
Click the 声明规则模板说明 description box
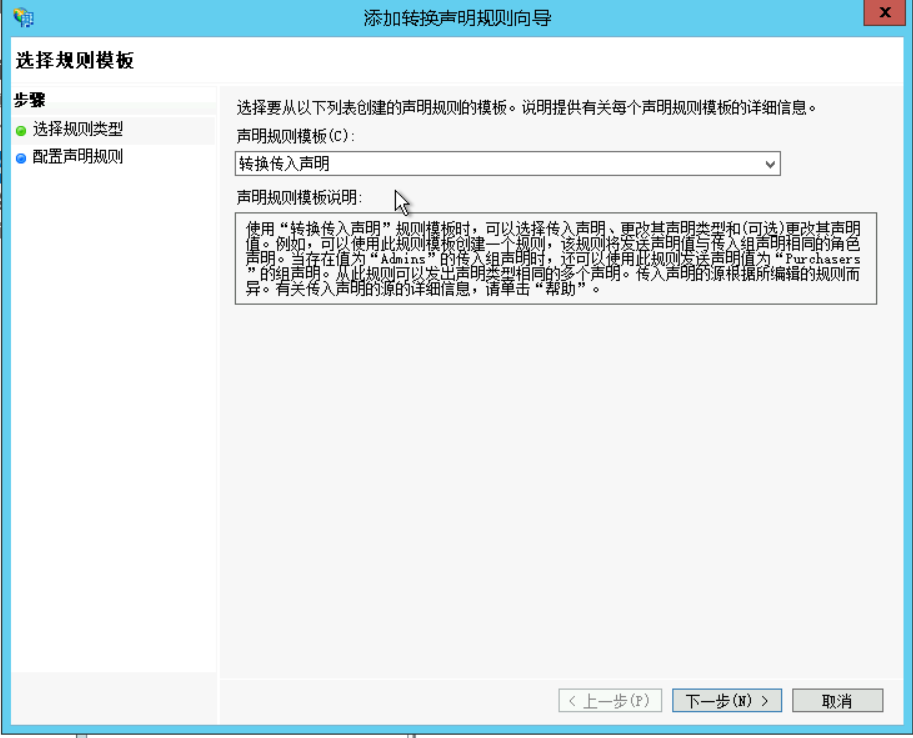555,258
